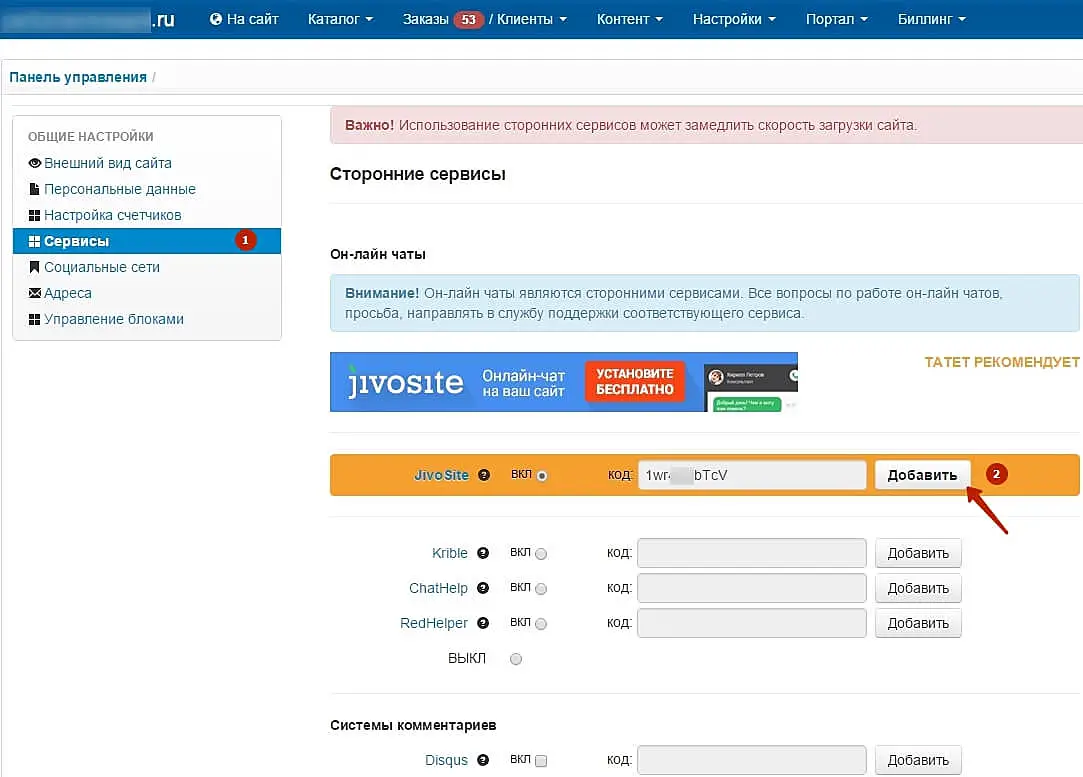1083x777 pixels.
Task: Select the ВЫКЛ radio button for chats
Action: point(516,659)
